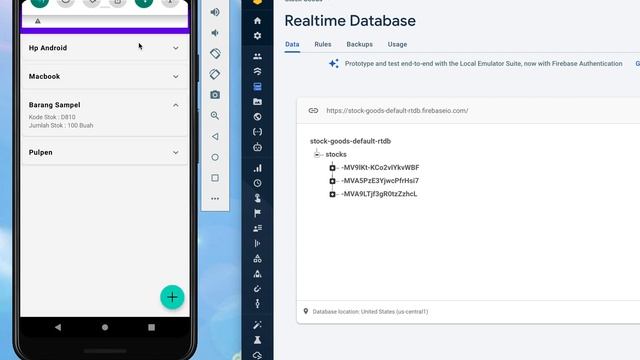The width and height of the screenshot is (640, 360).
Task: Switch to the Backups tab
Action: tap(360, 44)
